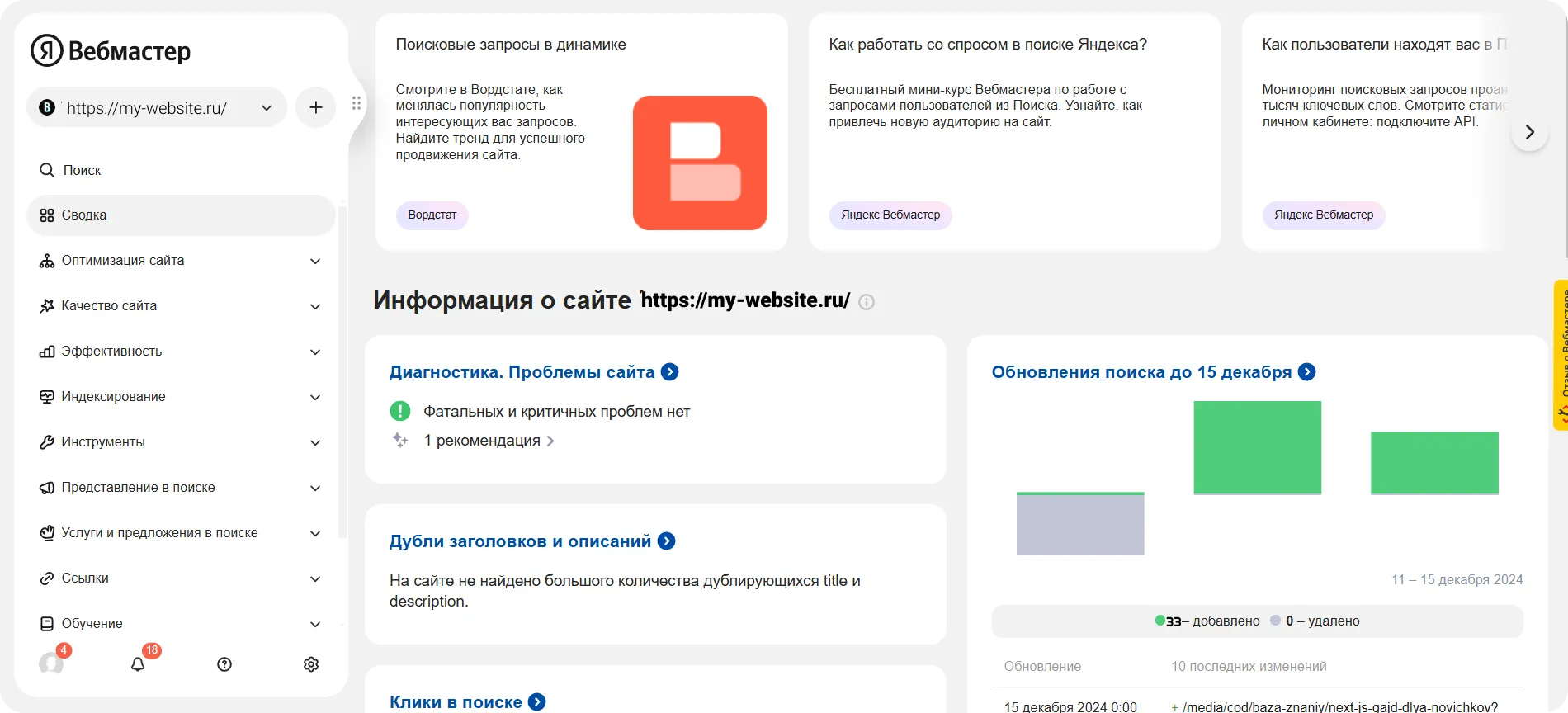The width and height of the screenshot is (1568, 713).
Task: Open settings gear in the sidebar
Action: (x=311, y=664)
